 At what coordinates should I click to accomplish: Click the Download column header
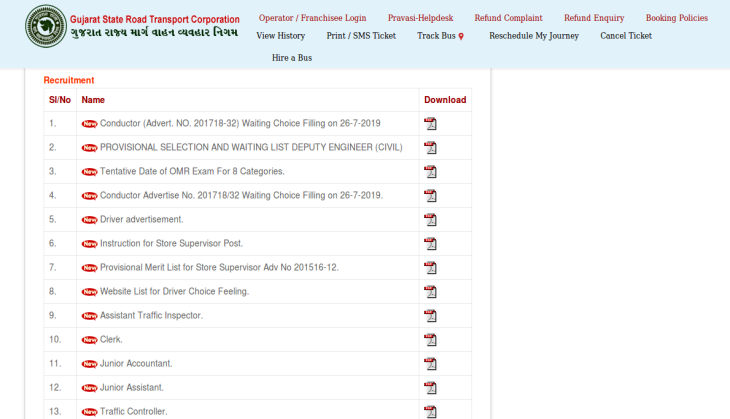445,100
